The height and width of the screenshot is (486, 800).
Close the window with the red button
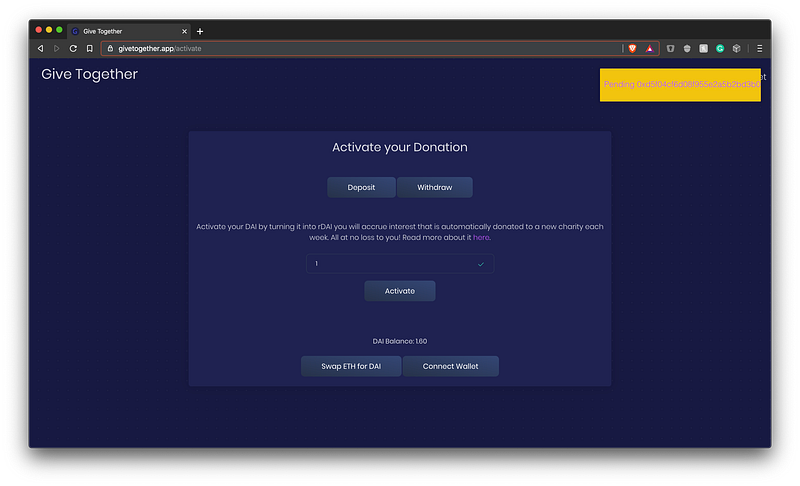(x=39, y=30)
